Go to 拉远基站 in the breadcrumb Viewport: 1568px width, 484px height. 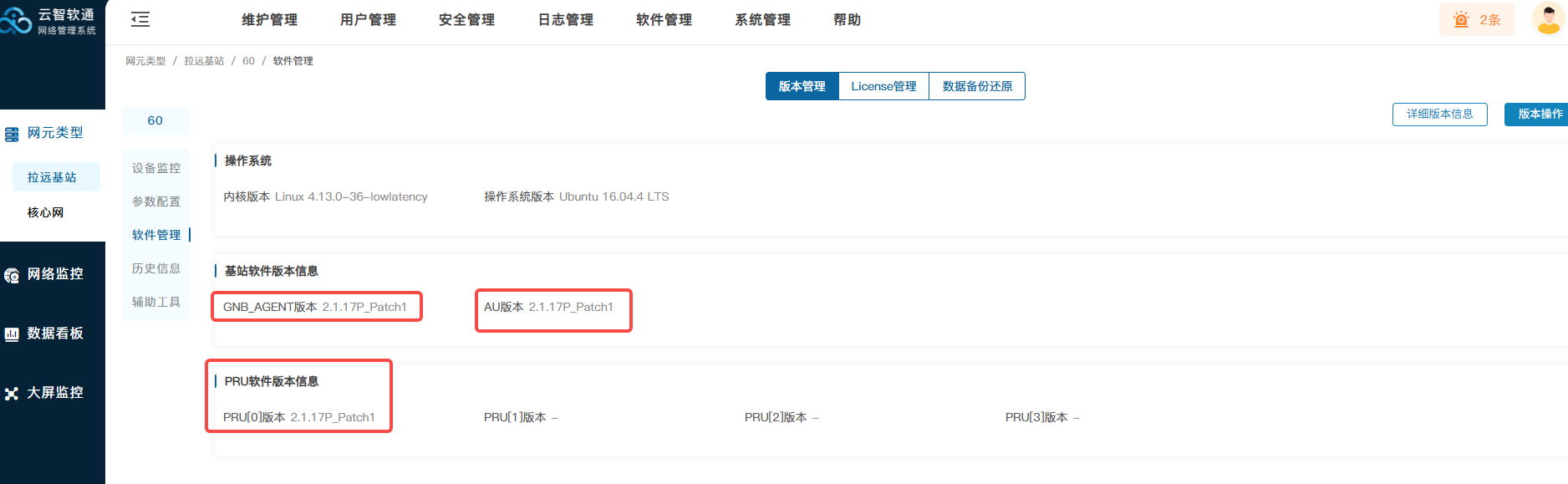pyautogui.click(x=204, y=61)
